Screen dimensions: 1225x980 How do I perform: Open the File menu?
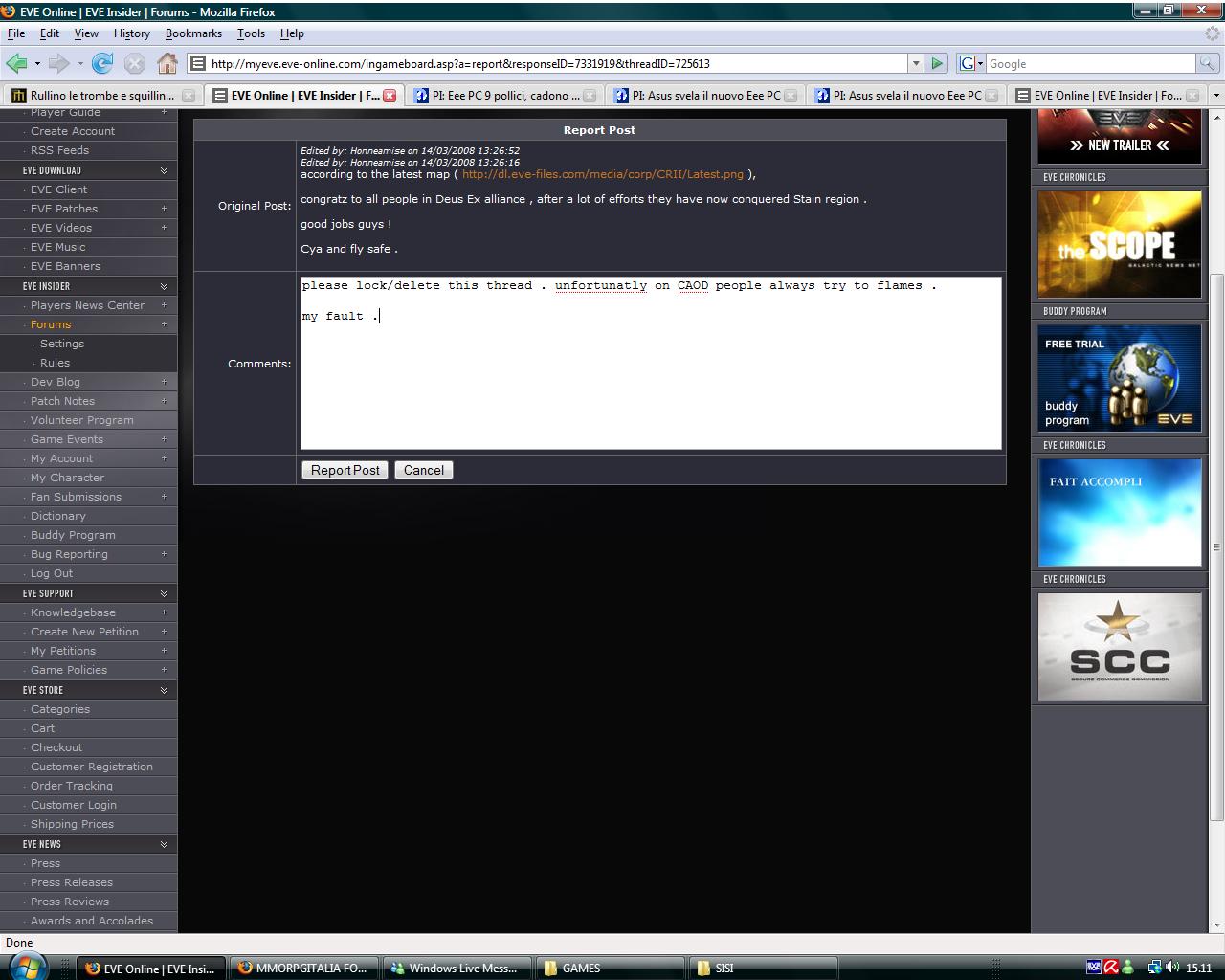coord(16,33)
